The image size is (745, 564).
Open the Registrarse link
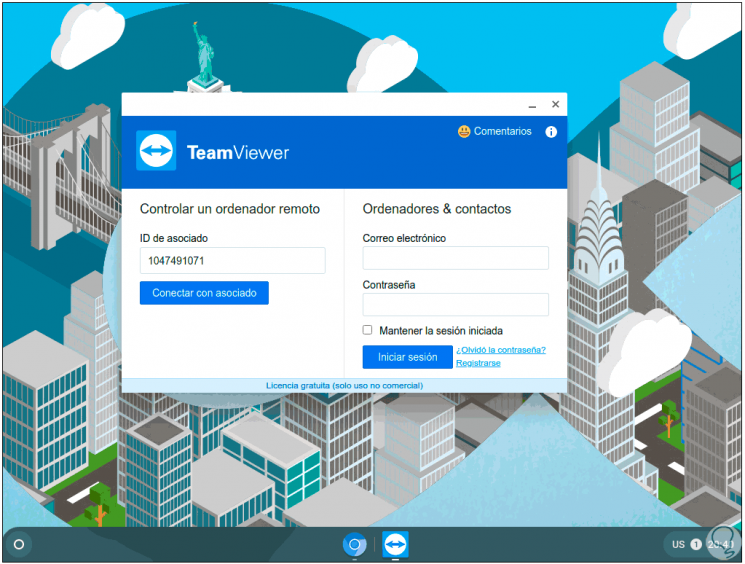(x=478, y=363)
